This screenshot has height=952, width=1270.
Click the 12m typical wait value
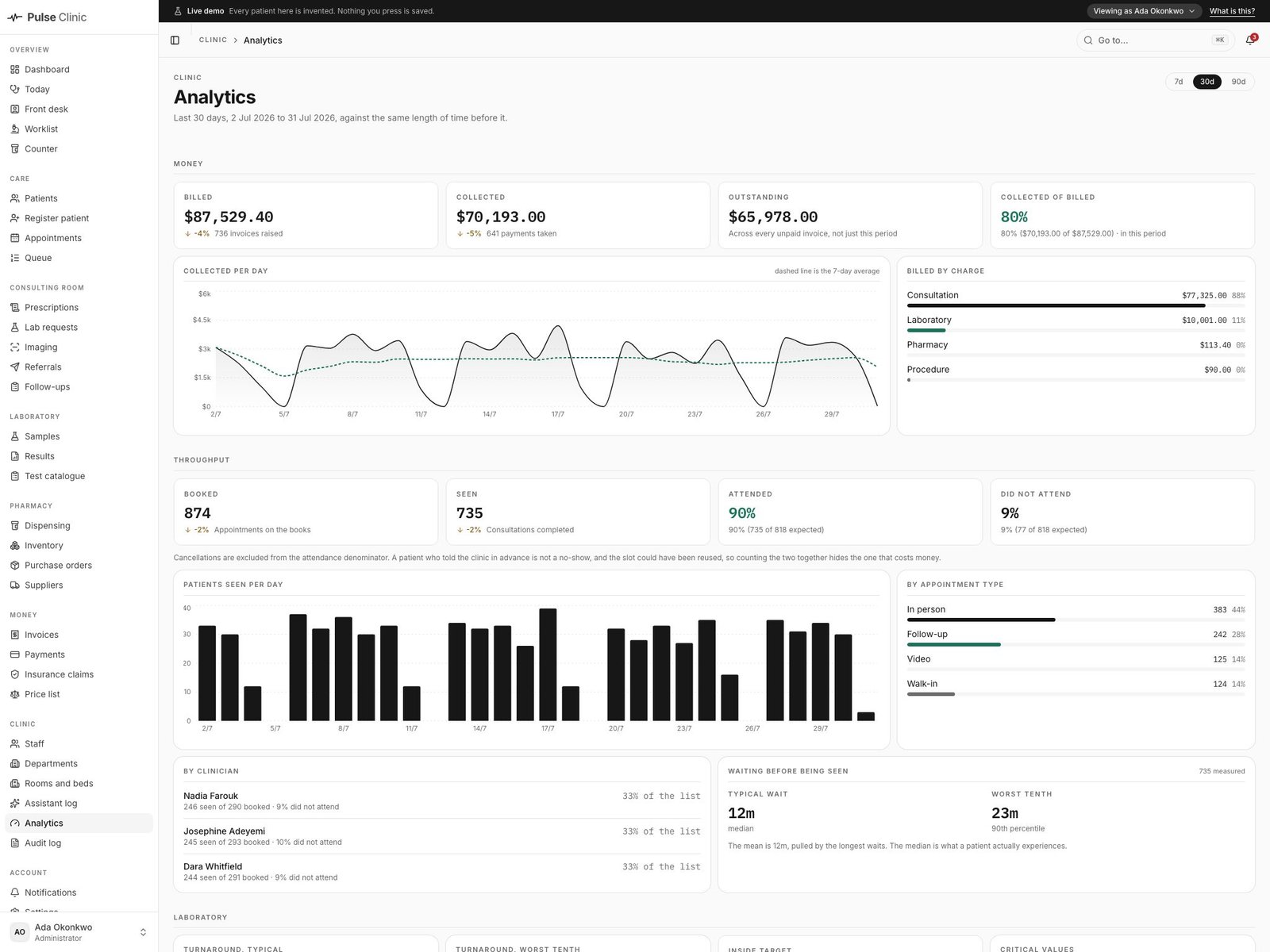coord(741,813)
